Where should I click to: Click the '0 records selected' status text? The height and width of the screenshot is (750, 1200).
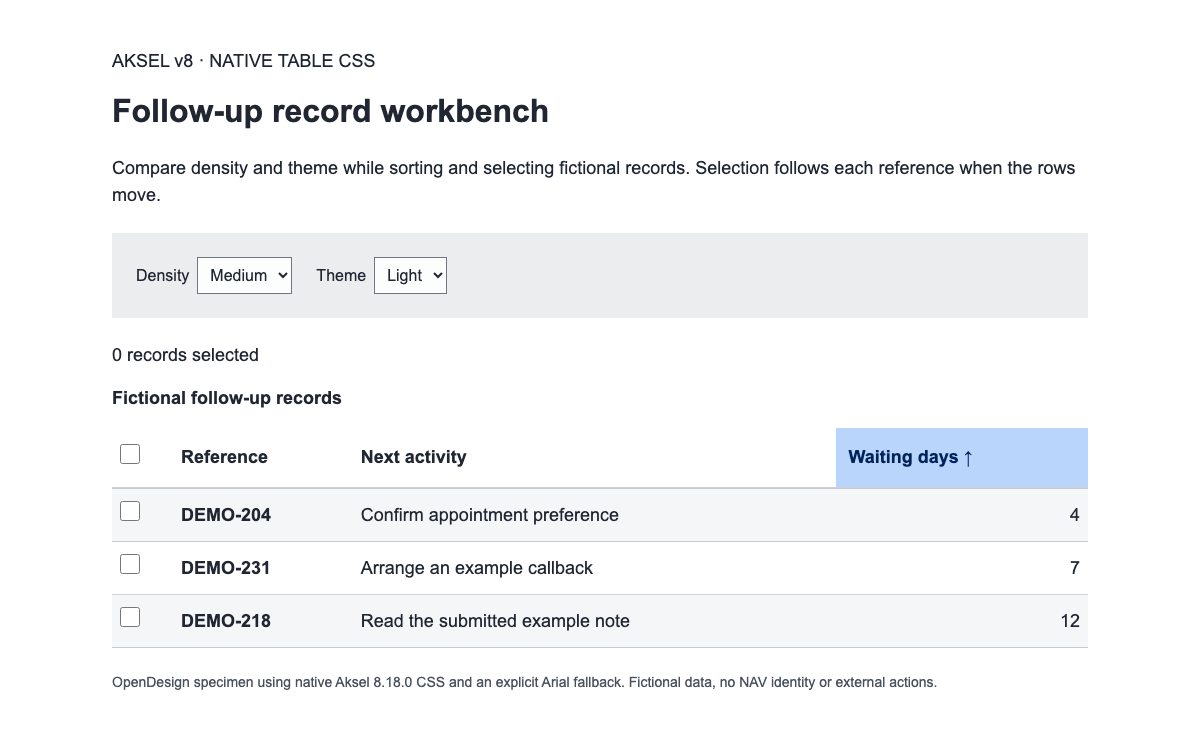(185, 355)
